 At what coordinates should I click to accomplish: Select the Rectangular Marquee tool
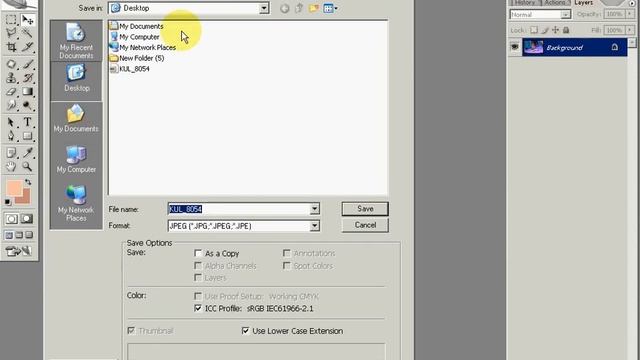coord(11,20)
